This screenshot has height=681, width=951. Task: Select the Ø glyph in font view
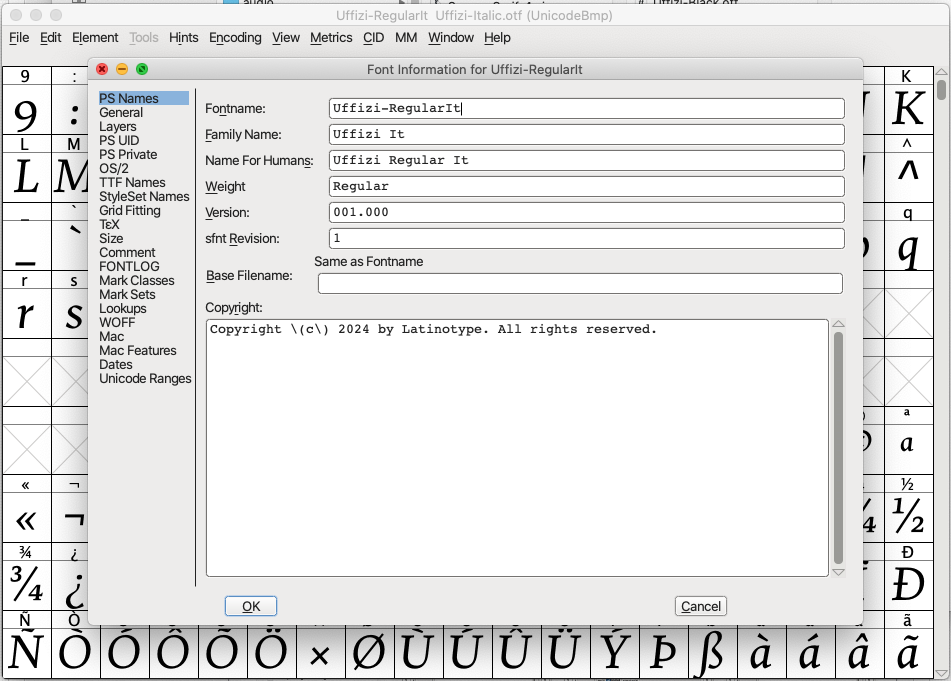pos(369,654)
